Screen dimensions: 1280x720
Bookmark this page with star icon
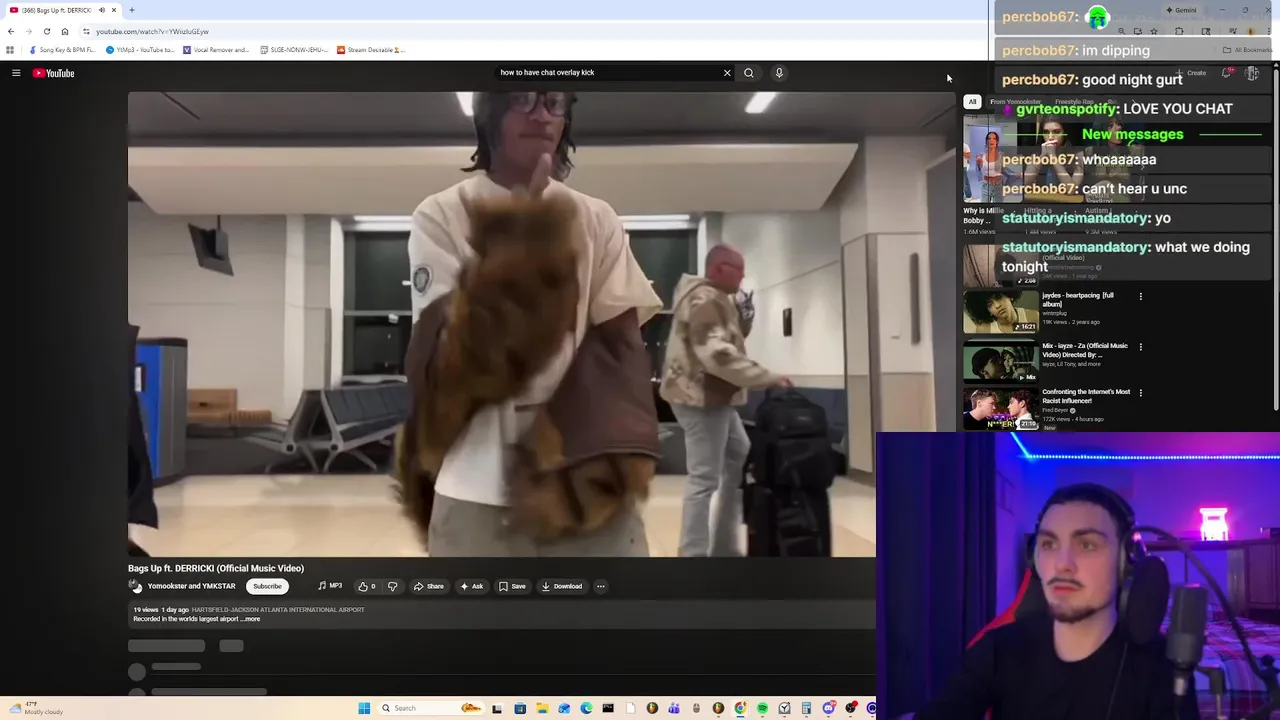pyautogui.click(x=1153, y=31)
